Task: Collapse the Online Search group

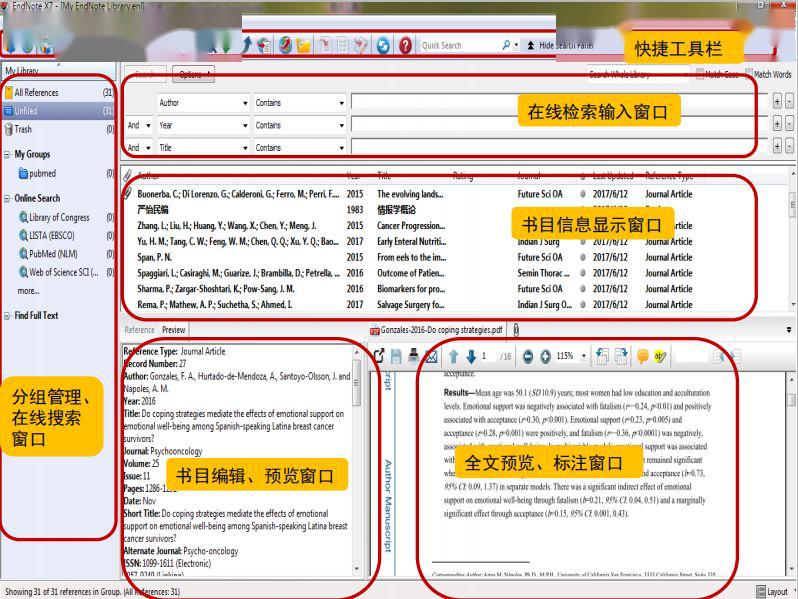Action: (7, 198)
